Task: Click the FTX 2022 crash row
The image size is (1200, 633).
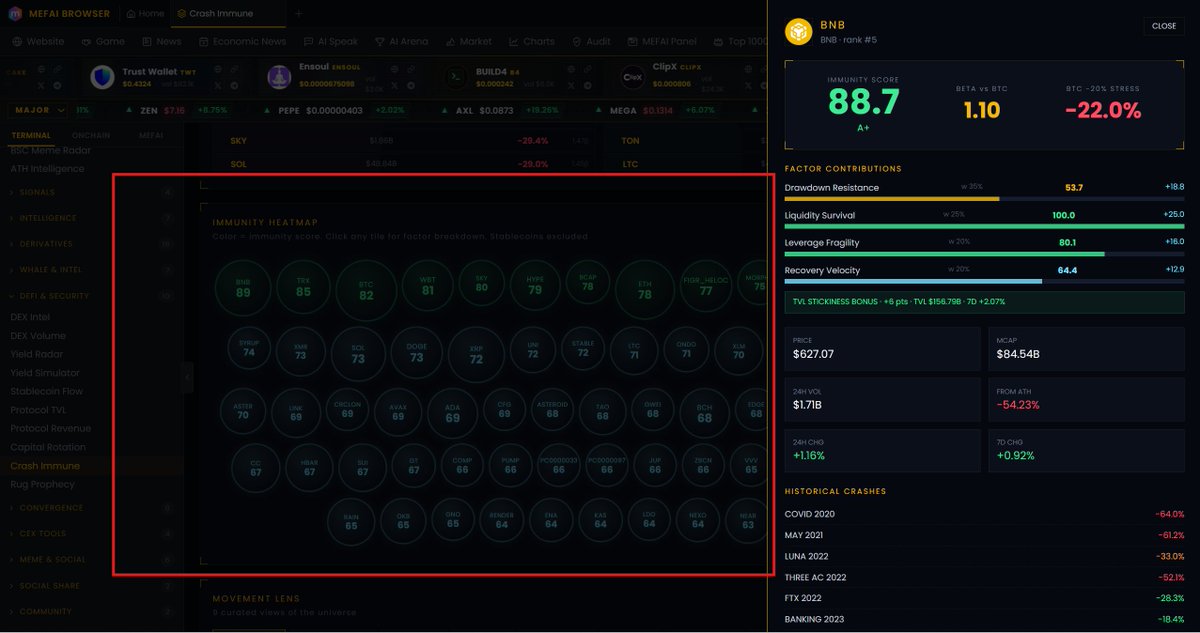Action: point(985,598)
